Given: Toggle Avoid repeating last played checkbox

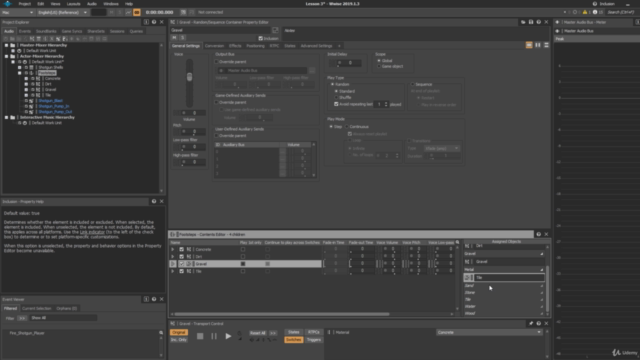Looking at the screenshot, I should click(336, 104).
